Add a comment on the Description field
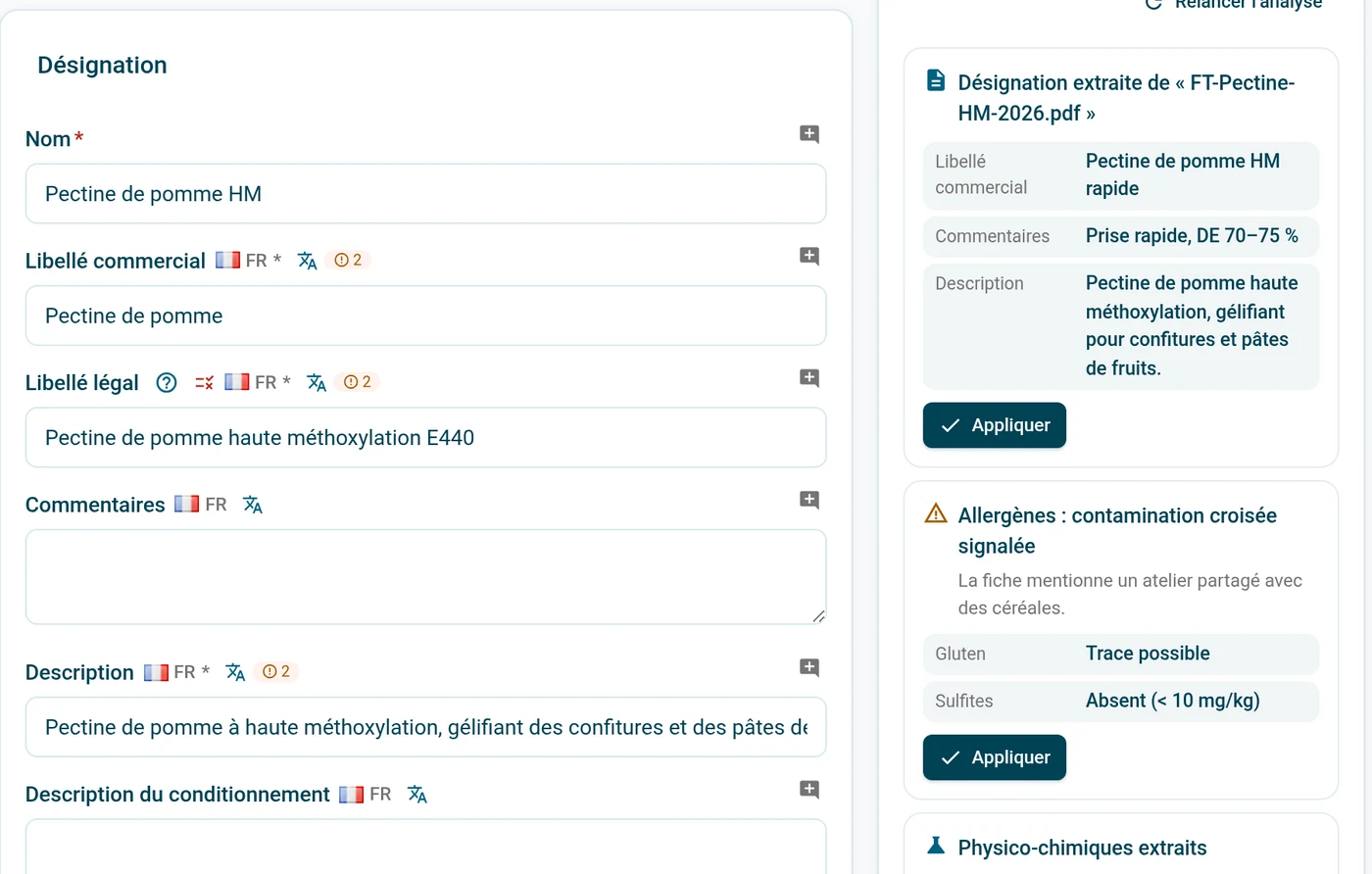Viewport: 1372px width, 874px height. pos(809,668)
